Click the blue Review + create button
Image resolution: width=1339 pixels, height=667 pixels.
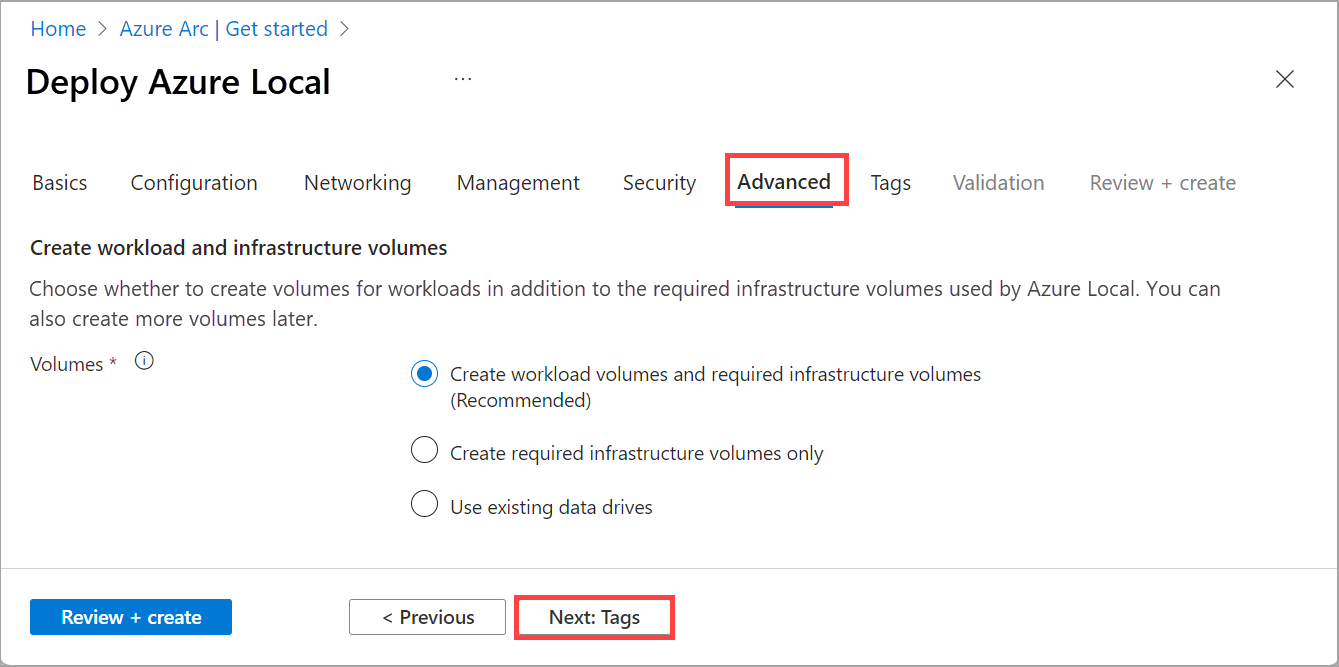[x=131, y=617]
